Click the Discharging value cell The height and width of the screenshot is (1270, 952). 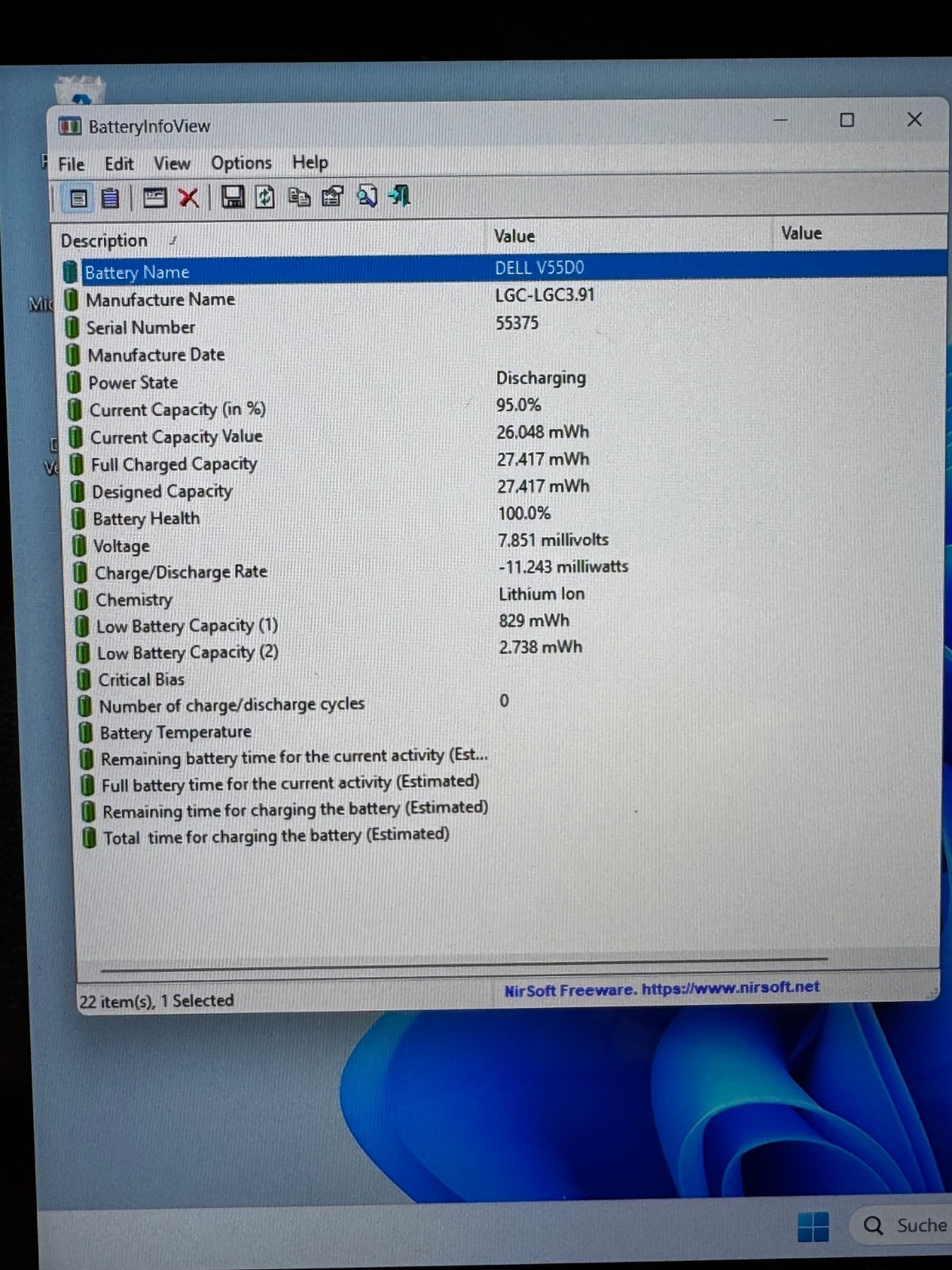(x=541, y=378)
